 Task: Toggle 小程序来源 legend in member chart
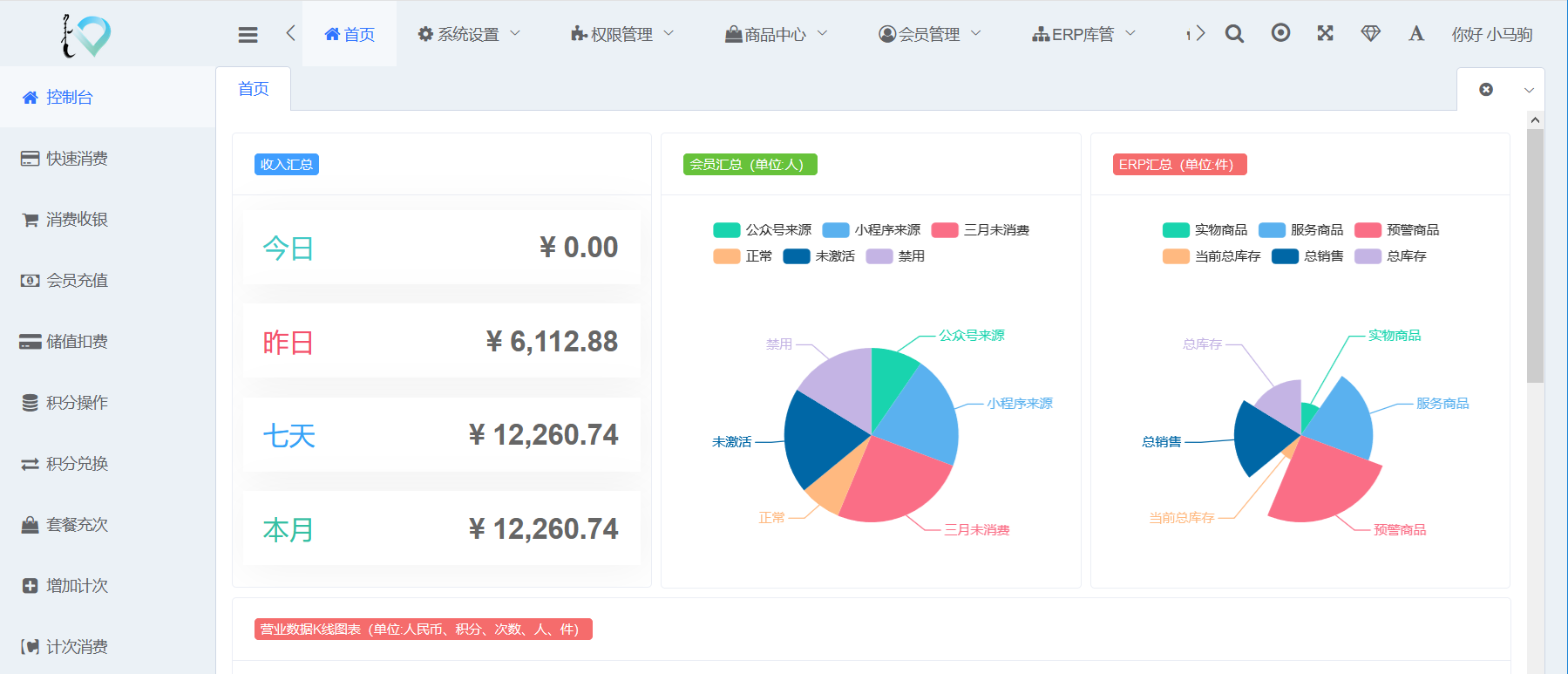coord(872,230)
